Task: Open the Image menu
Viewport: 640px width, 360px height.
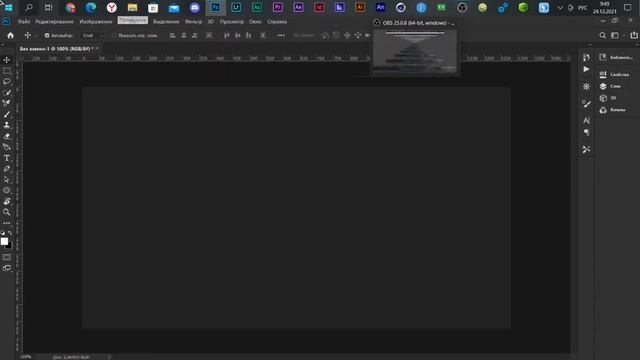Action: [96, 22]
